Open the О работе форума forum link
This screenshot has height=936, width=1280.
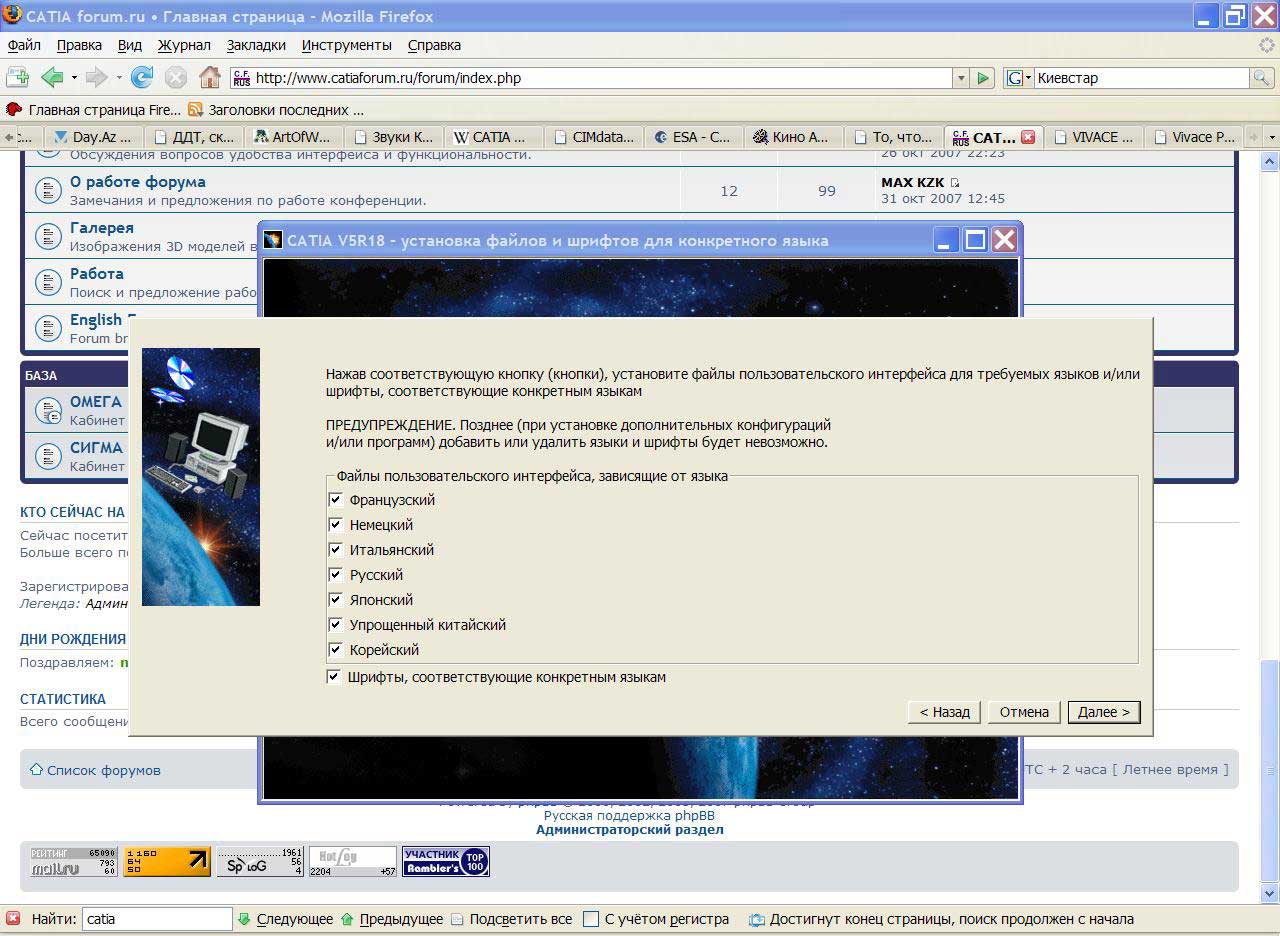coord(138,182)
